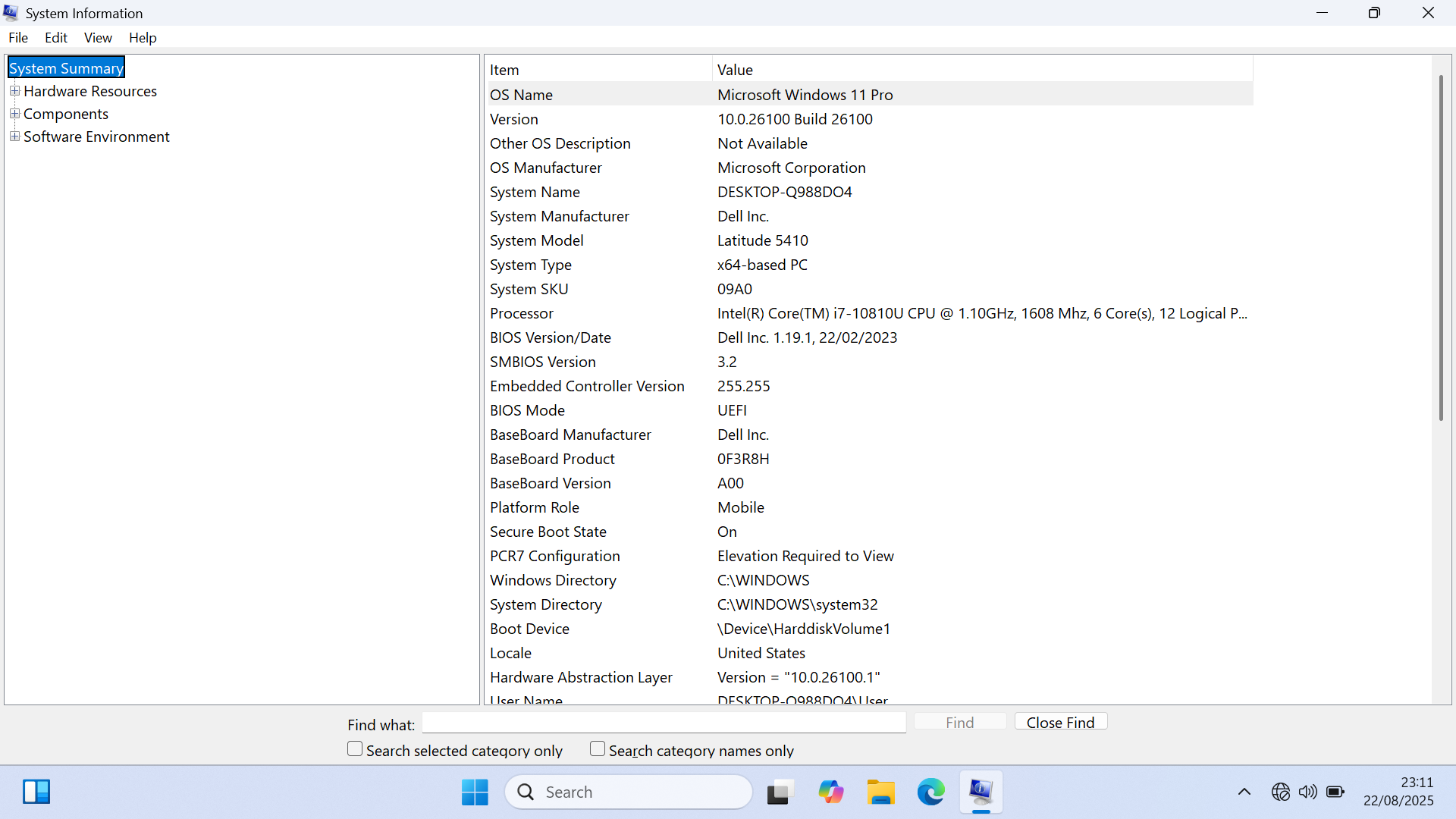Toggle Search category names only checkbox

click(598, 749)
